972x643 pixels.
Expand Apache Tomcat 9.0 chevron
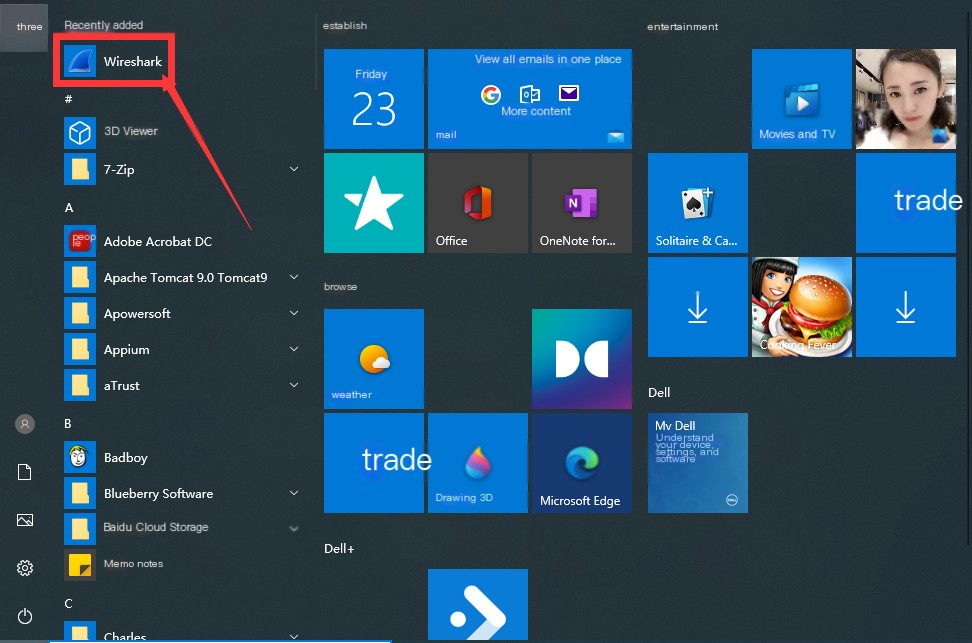(x=294, y=277)
